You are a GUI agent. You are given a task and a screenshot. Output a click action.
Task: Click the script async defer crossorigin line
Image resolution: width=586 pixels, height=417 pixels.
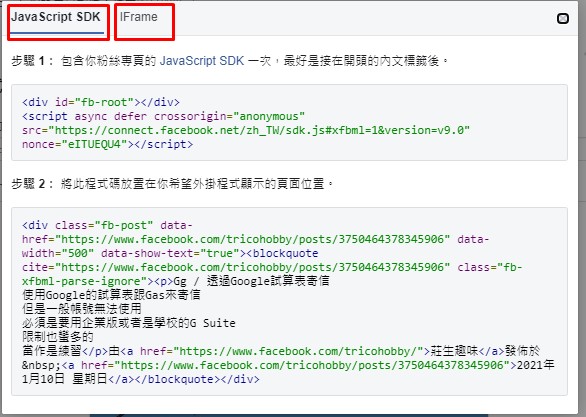pos(163,116)
